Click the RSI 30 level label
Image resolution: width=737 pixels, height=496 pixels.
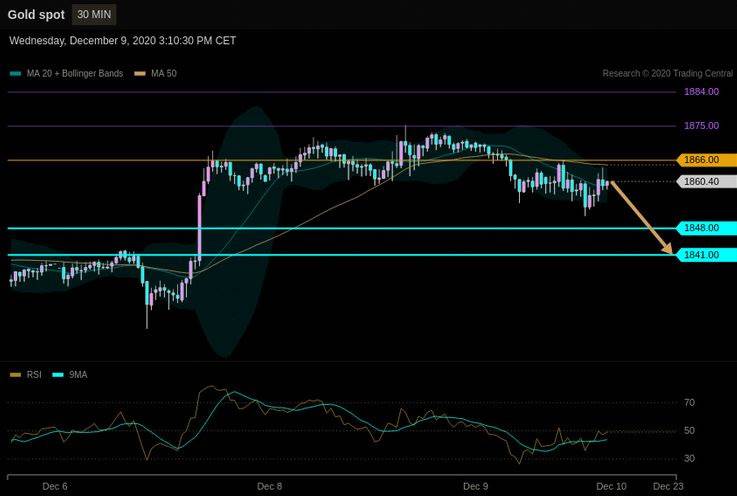pos(690,458)
